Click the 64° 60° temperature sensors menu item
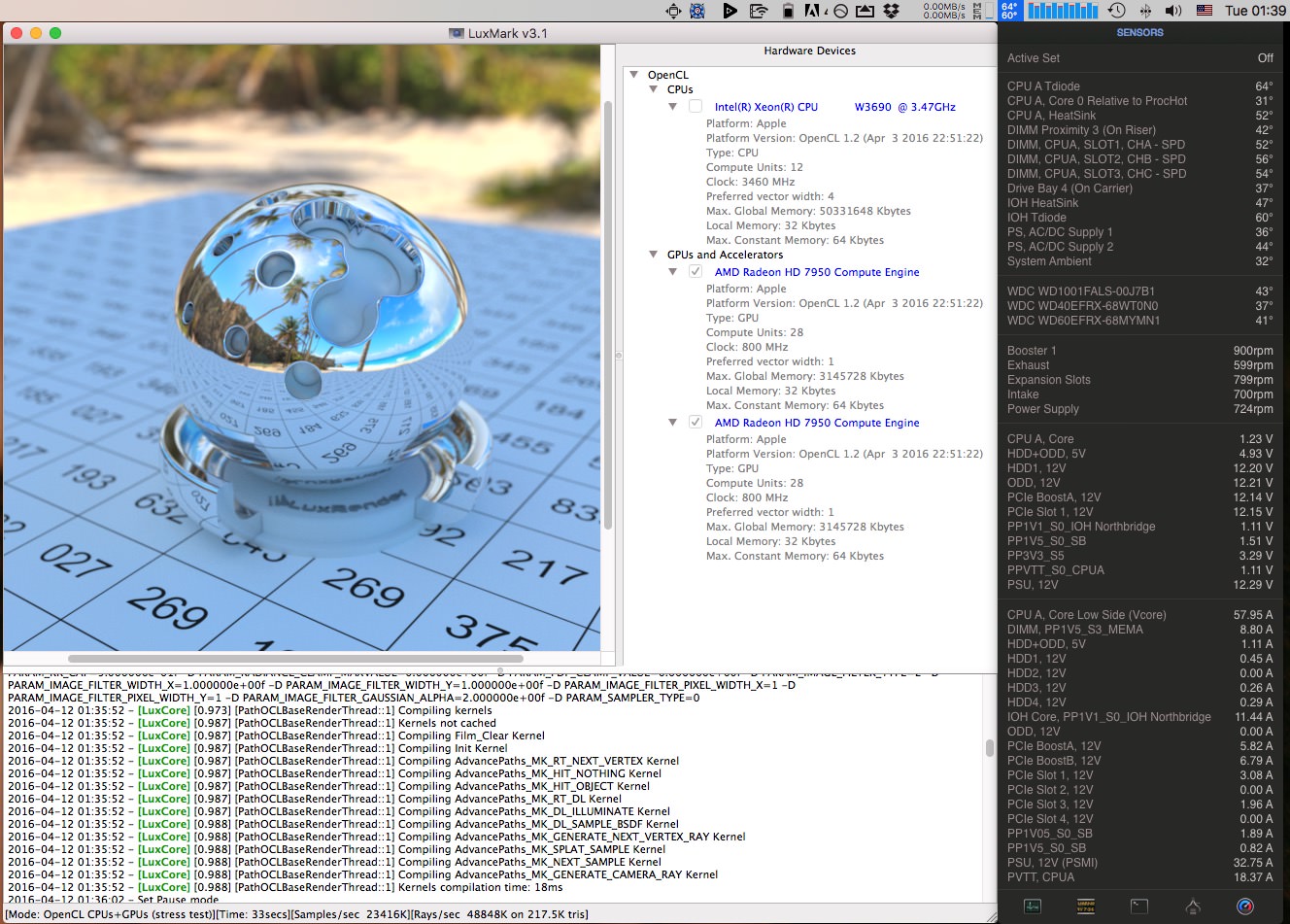 click(x=1009, y=11)
